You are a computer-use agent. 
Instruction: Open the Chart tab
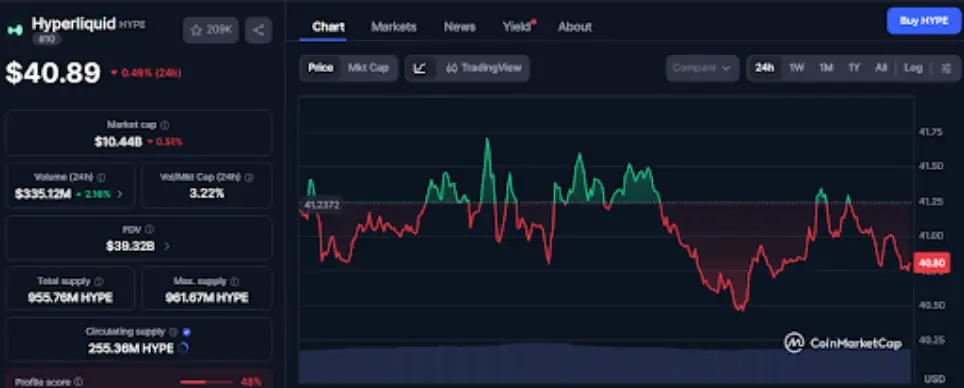(328, 27)
